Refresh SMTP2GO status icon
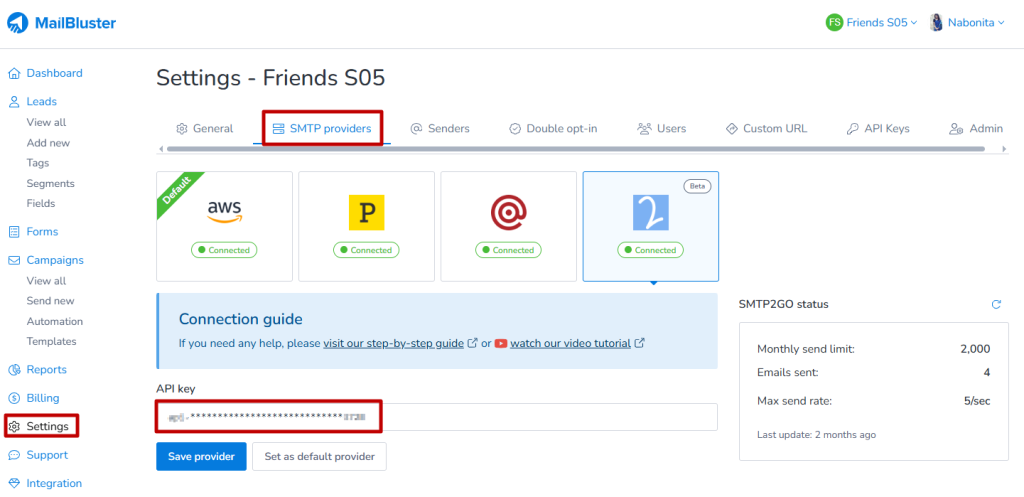Viewport: 1024px width, 497px height. point(996,304)
